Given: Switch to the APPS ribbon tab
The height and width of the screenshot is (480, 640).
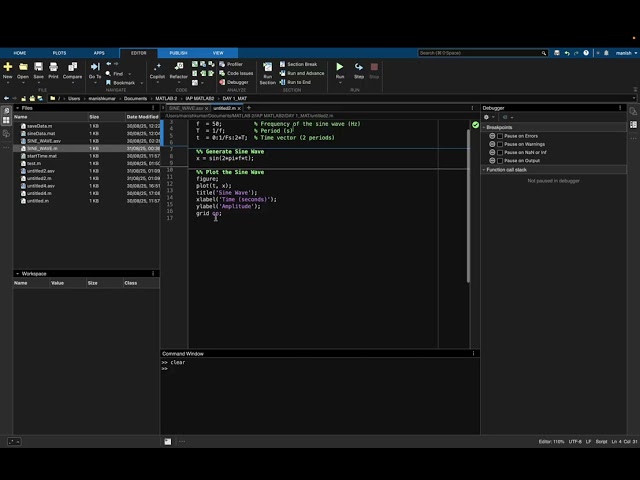Looking at the screenshot, I should (x=99, y=53).
